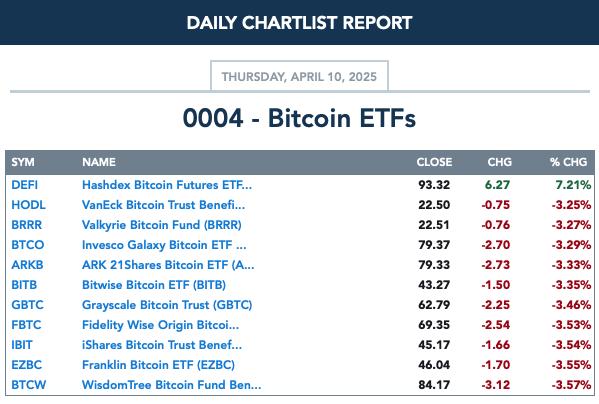Open the HODL symbol link

[x=28, y=205]
